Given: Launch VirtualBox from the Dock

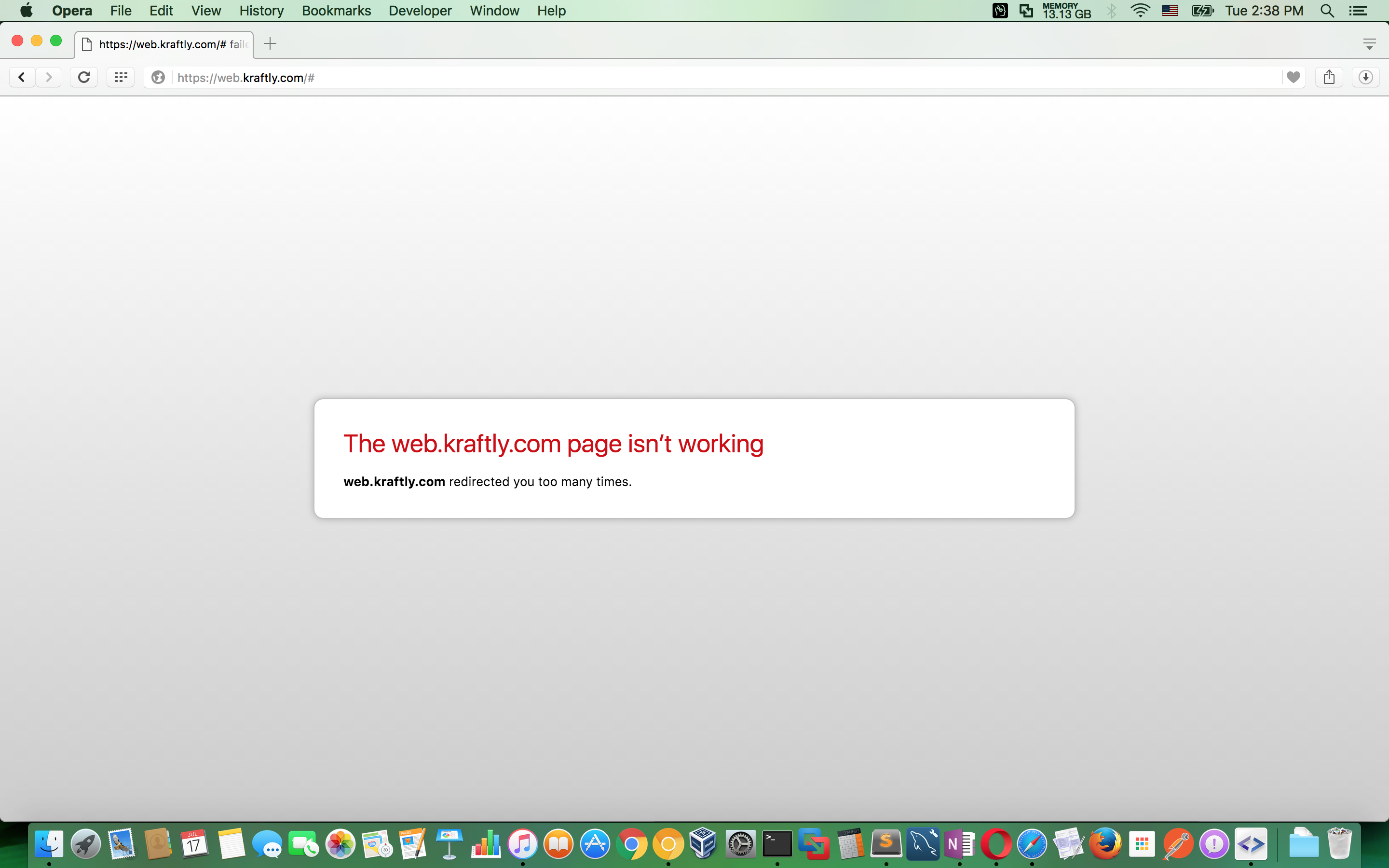Looking at the screenshot, I should click(704, 843).
